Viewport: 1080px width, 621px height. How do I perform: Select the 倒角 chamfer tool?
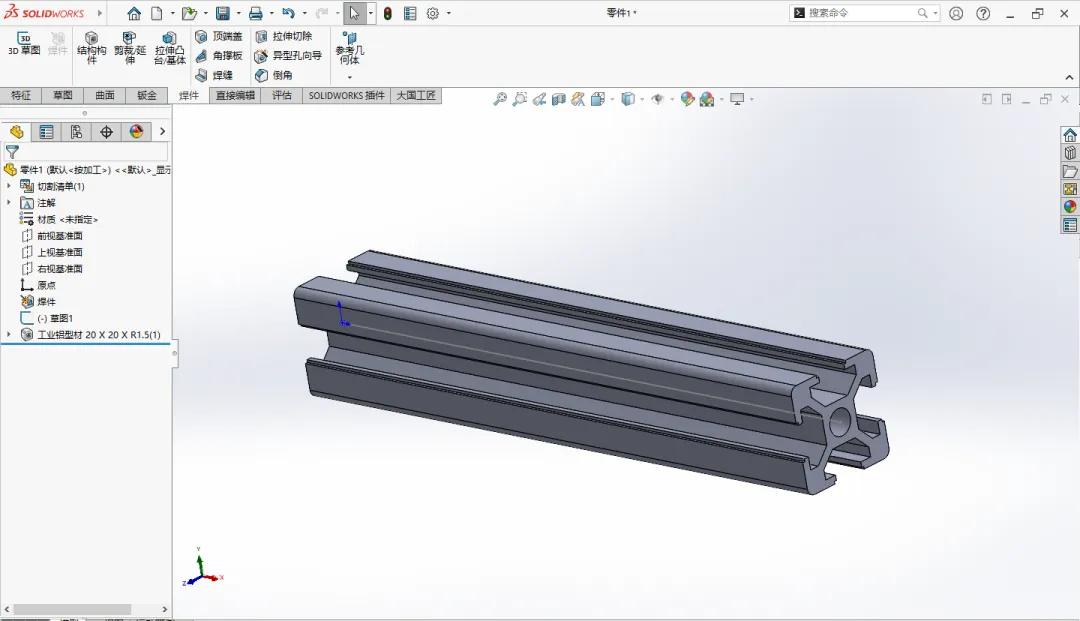click(x=274, y=75)
